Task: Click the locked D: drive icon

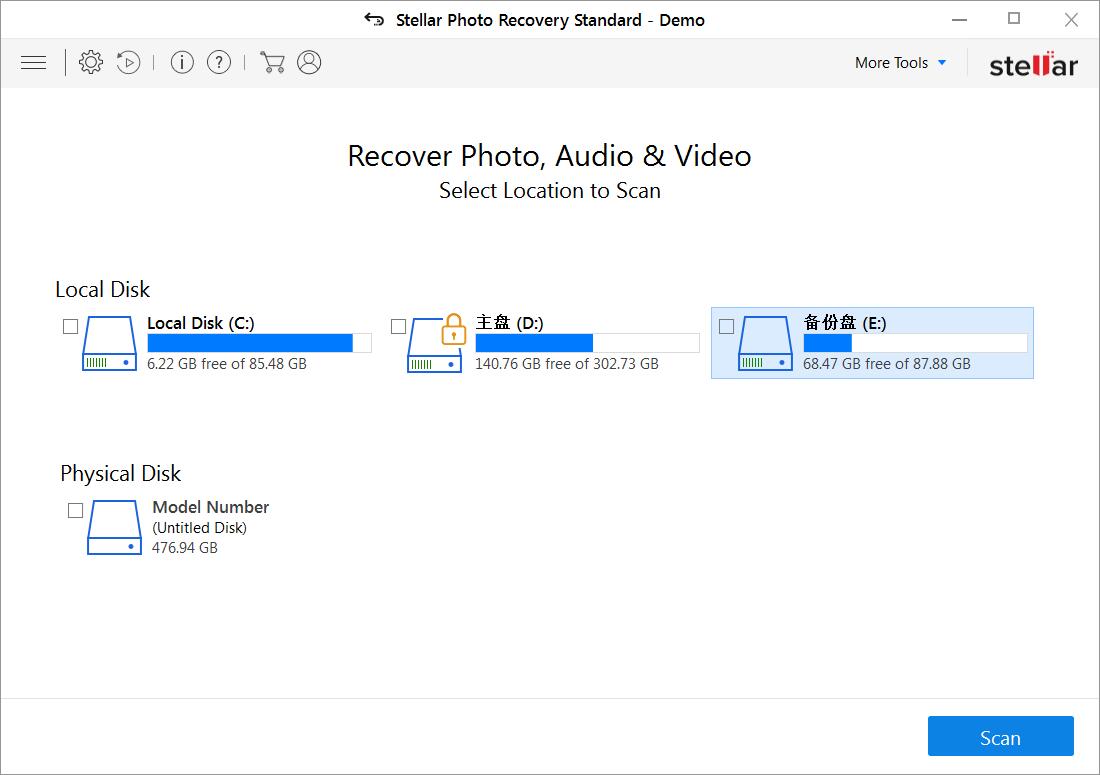Action: click(434, 345)
